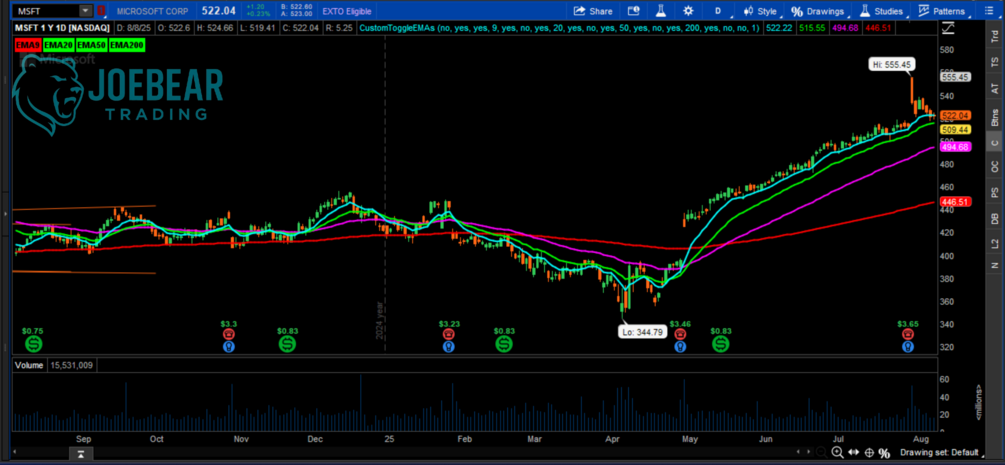Click the MICROSOFT CORP company name
The image size is (1005, 465).
click(154, 11)
